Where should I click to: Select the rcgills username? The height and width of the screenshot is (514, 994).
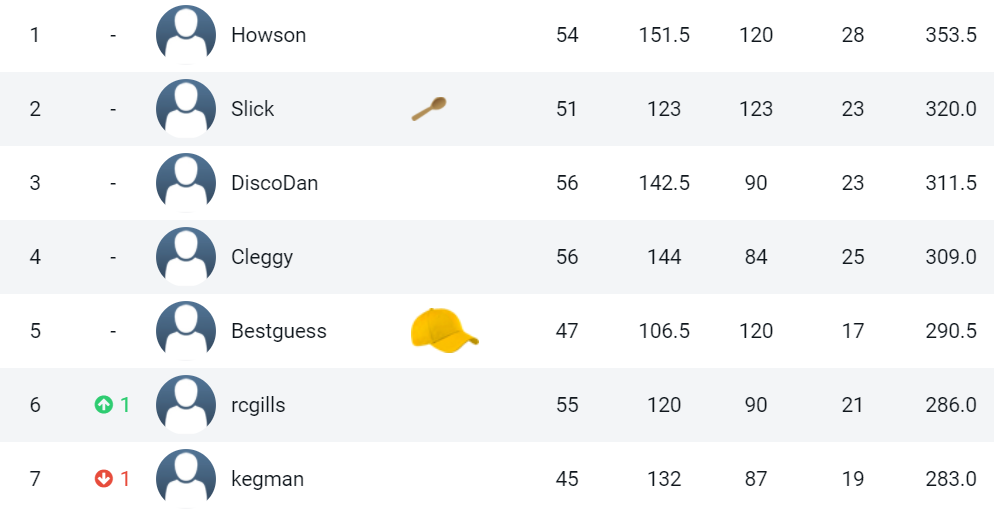(x=258, y=405)
